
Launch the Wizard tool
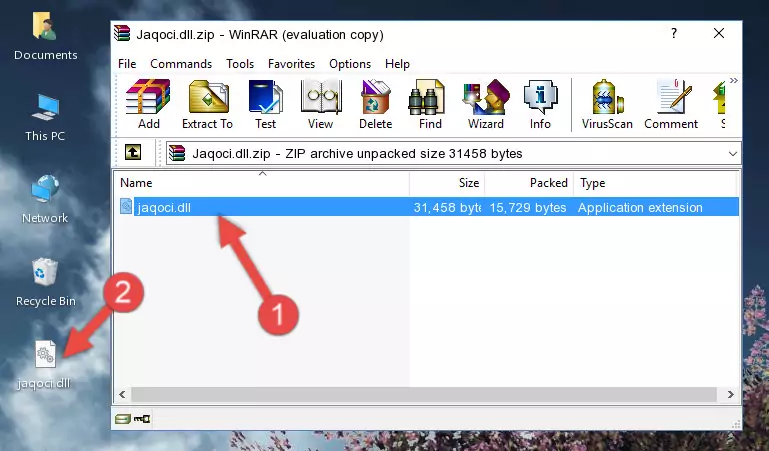click(486, 104)
